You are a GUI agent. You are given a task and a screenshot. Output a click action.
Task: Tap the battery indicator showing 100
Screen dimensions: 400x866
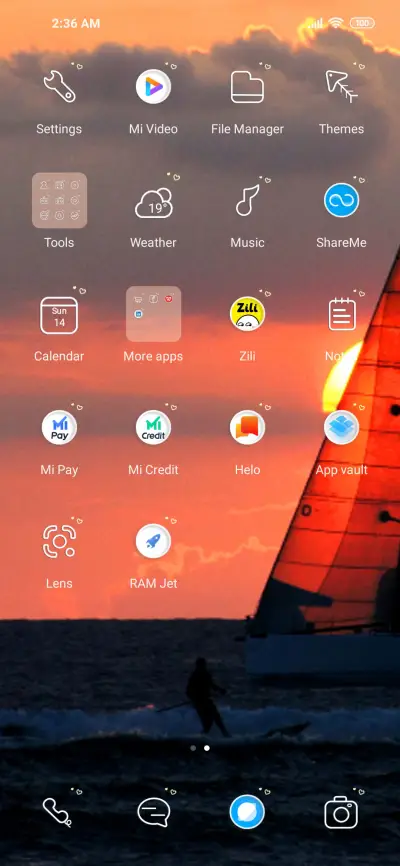point(362,23)
